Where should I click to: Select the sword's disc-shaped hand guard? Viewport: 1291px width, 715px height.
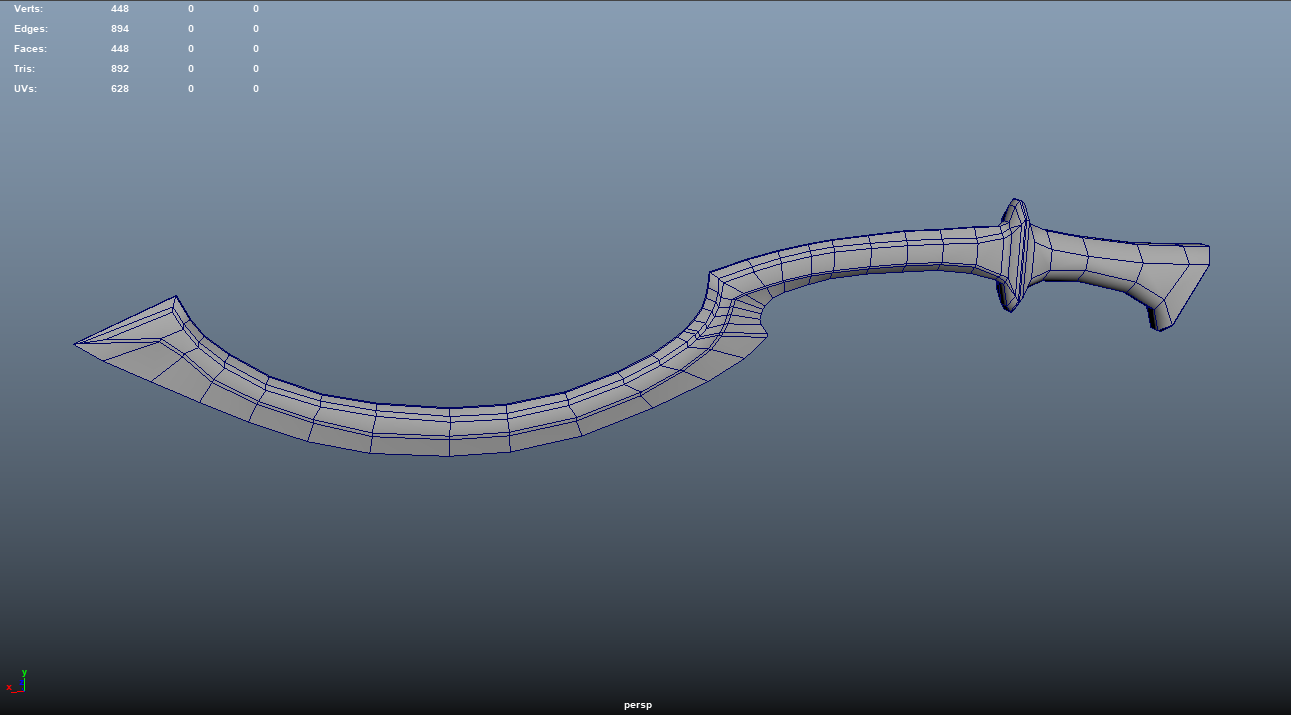(1015, 255)
